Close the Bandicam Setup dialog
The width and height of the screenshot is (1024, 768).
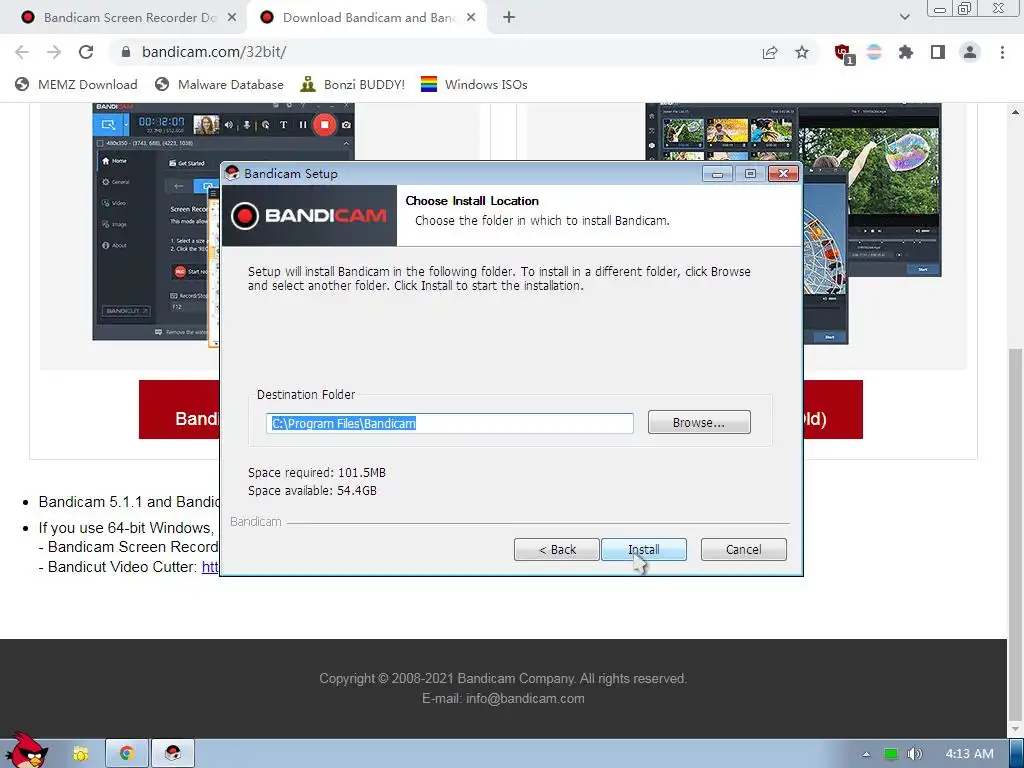[x=783, y=174]
